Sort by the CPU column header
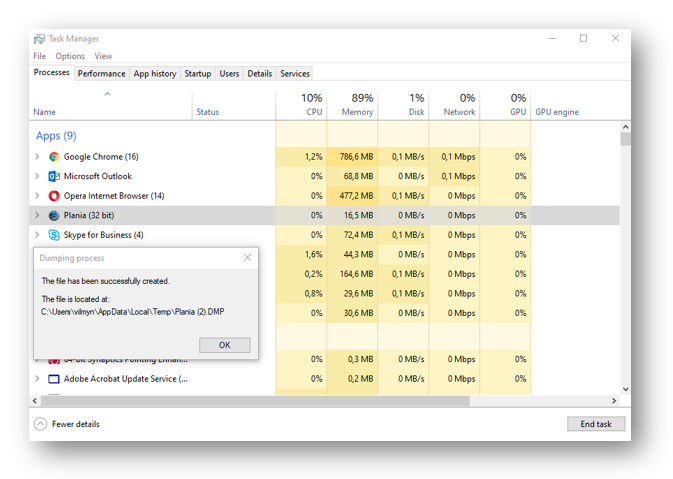The height and width of the screenshot is (479, 673). tap(301, 105)
